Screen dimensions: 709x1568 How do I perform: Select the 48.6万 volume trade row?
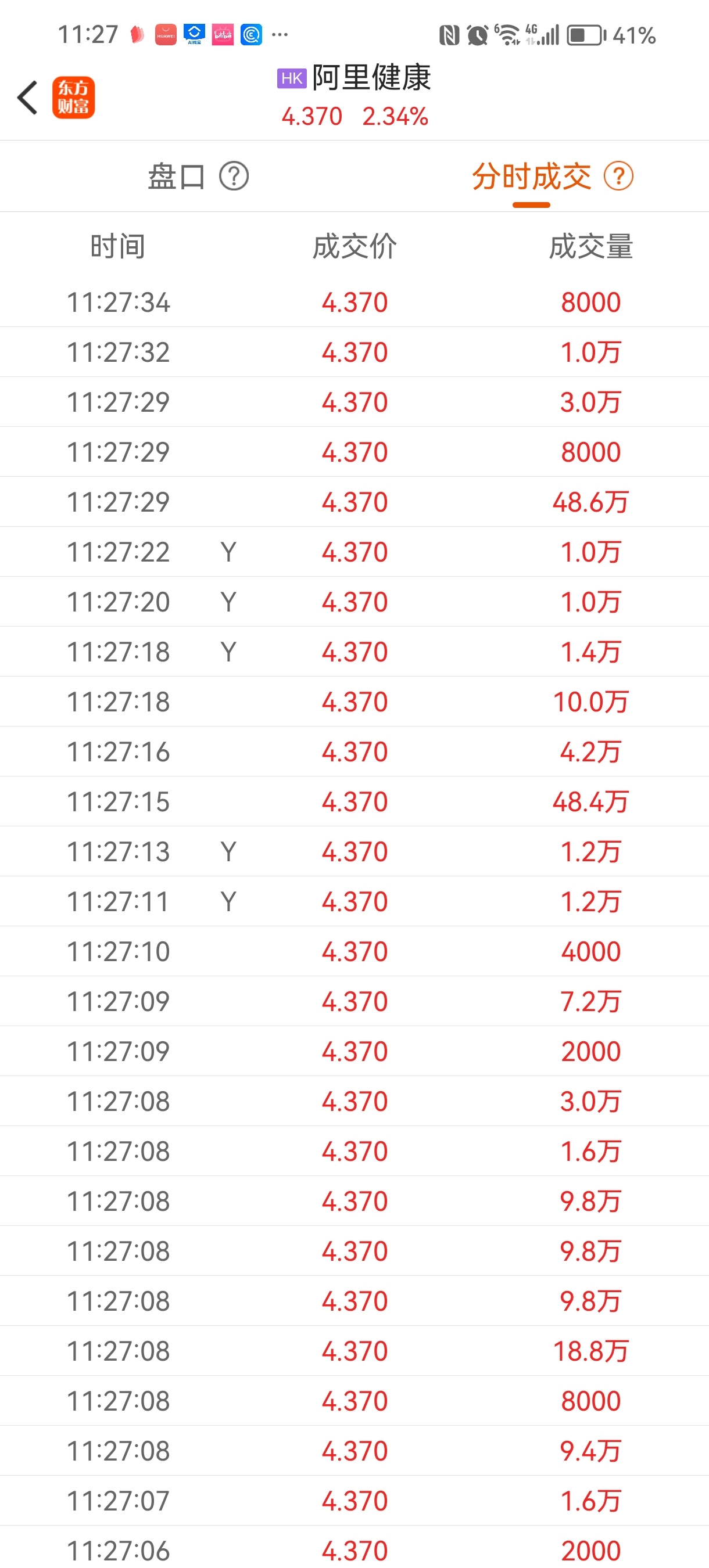coord(354,502)
